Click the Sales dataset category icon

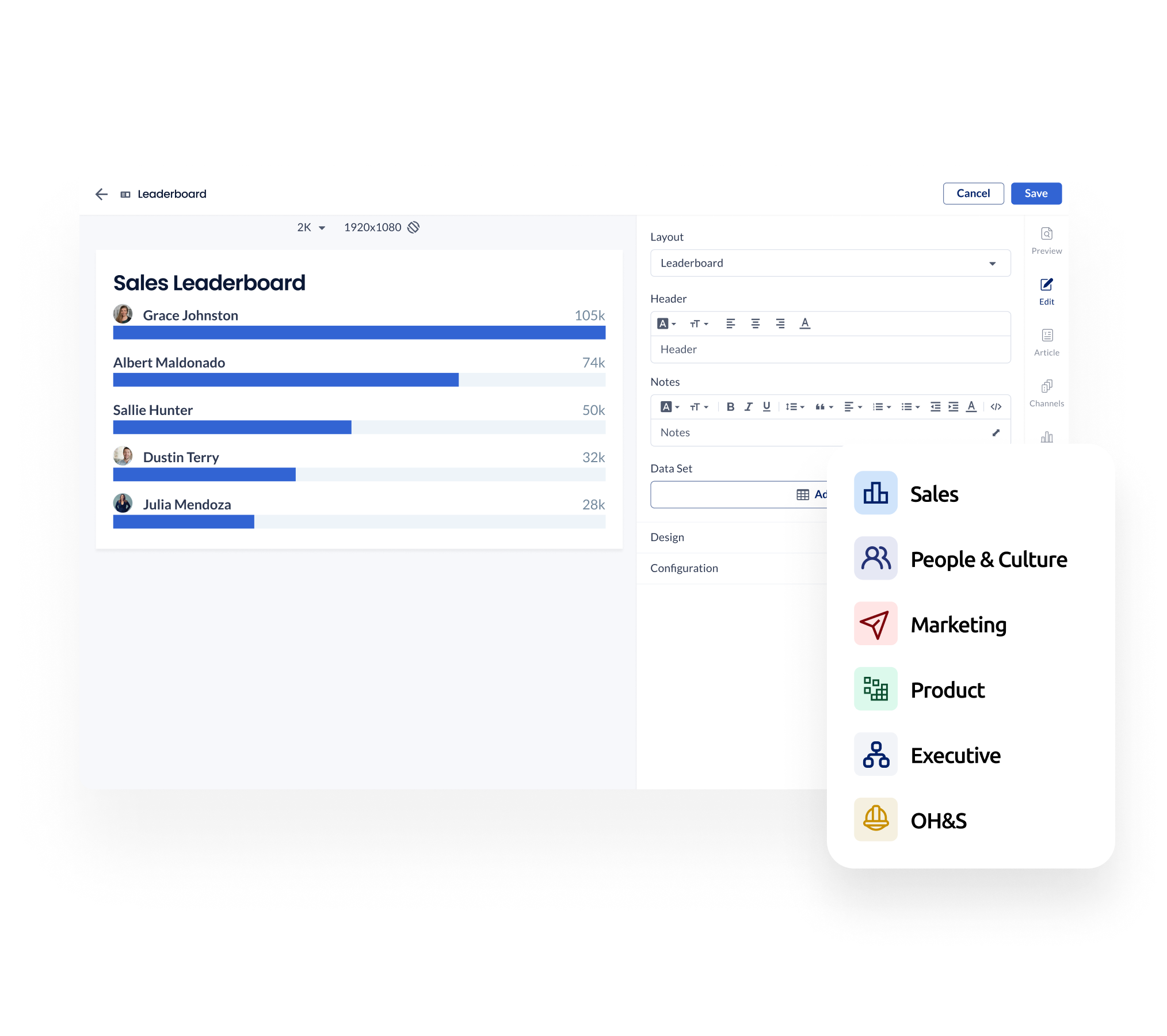874,494
